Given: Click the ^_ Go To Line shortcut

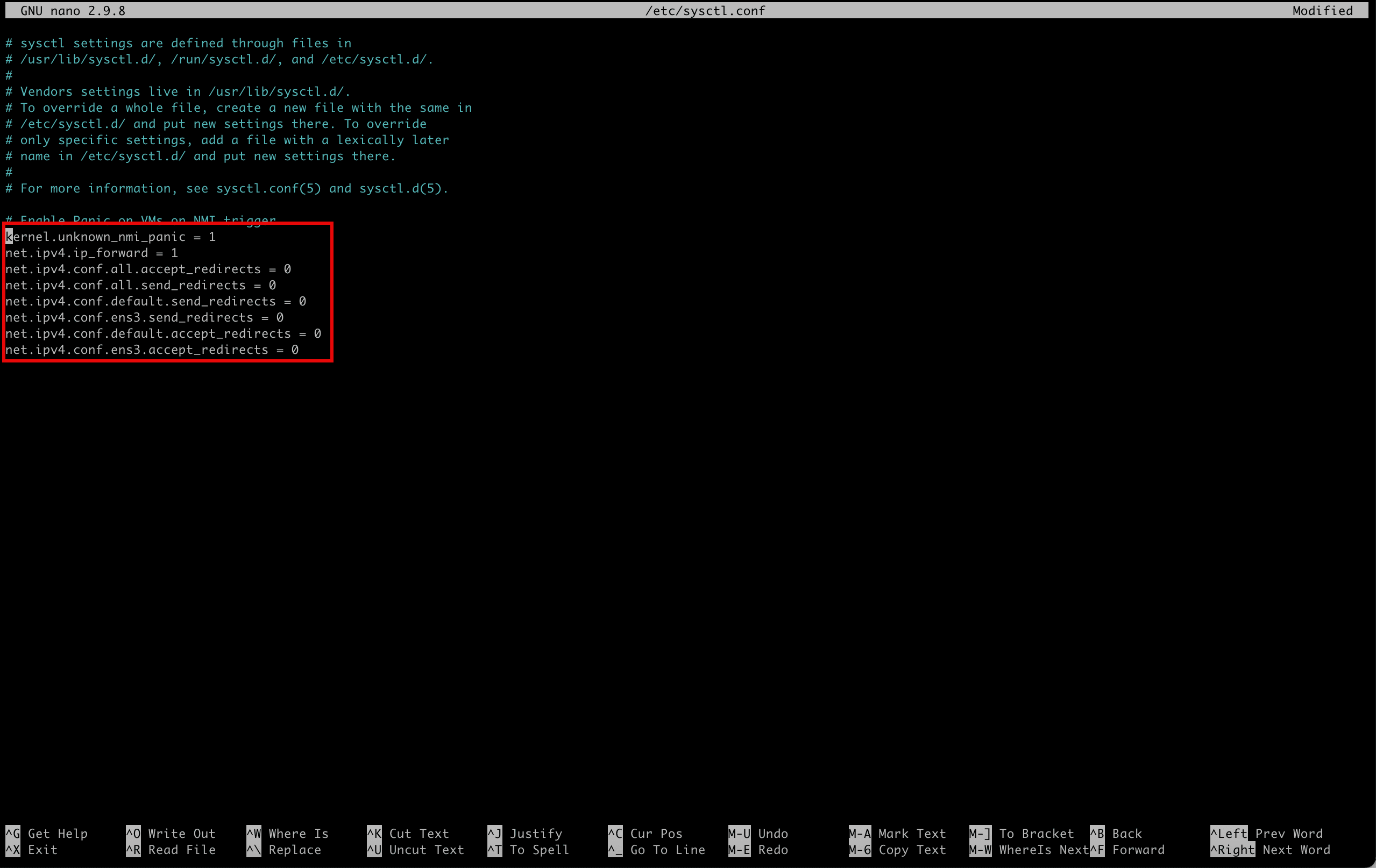Looking at the screenshot, I should click(657, 849).
